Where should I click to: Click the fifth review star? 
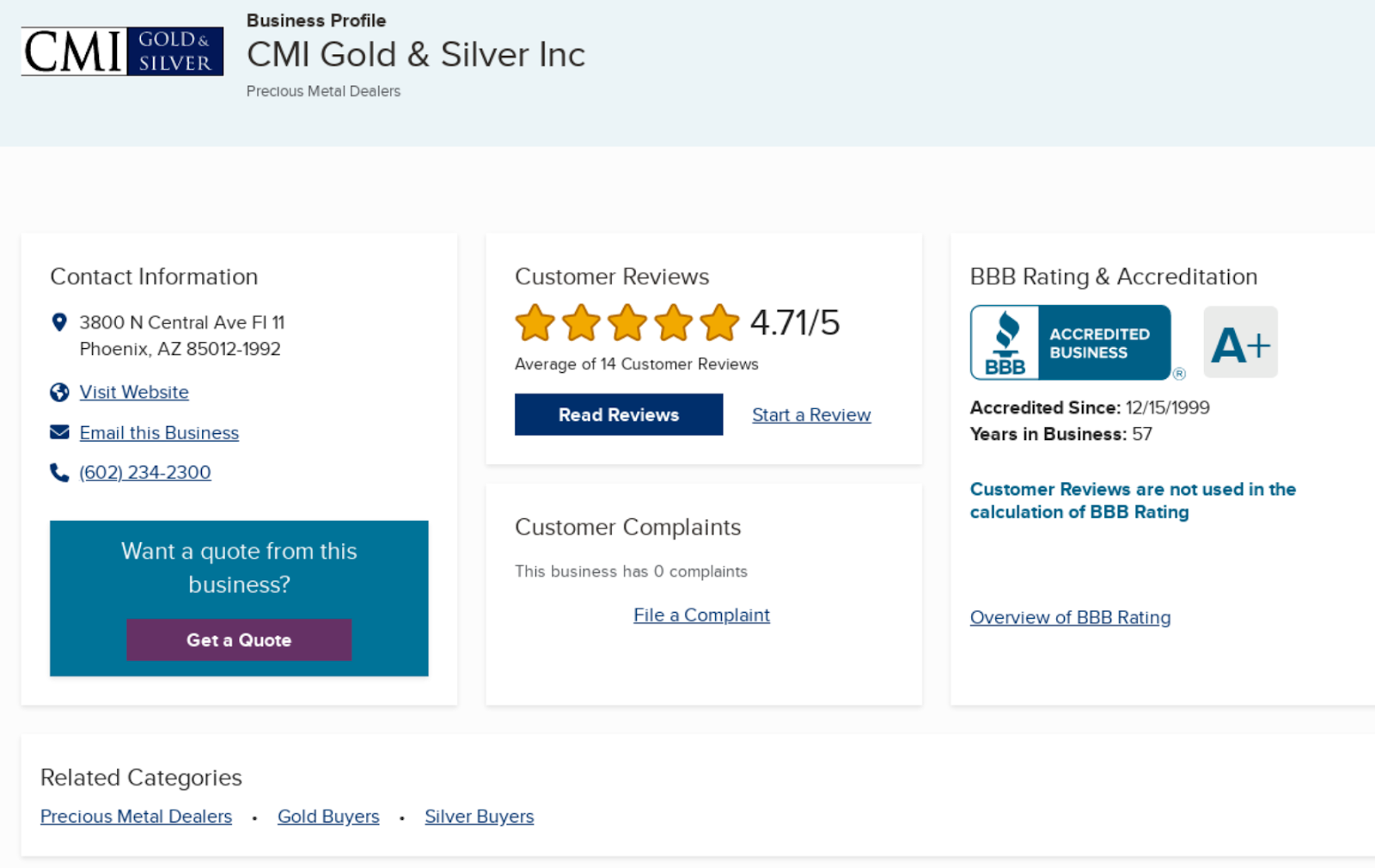tap(719, 323)
